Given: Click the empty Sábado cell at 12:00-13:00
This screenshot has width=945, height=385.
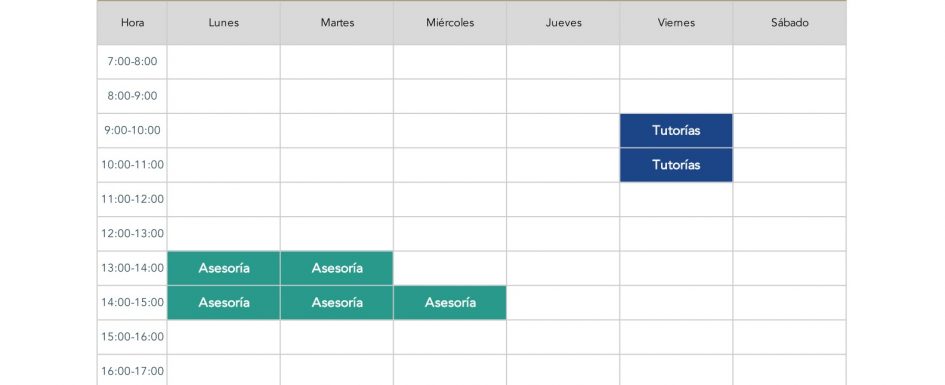Looking at the screenshot, I should click(790, 234).
